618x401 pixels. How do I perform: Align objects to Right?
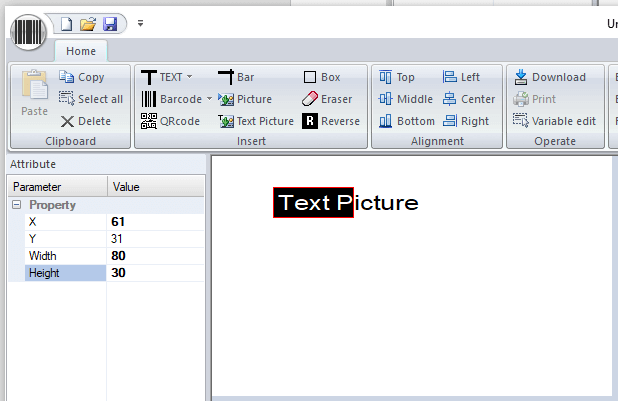pos(466,121)
